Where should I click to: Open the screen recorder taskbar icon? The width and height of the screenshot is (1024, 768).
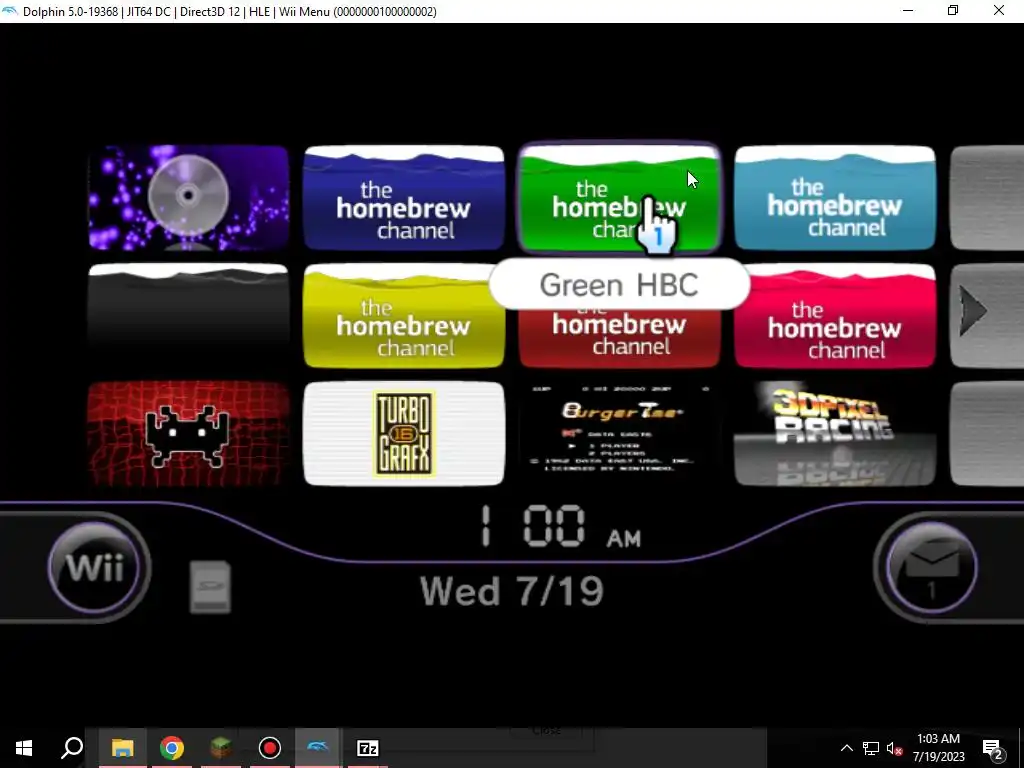click(x=270, y=748)
